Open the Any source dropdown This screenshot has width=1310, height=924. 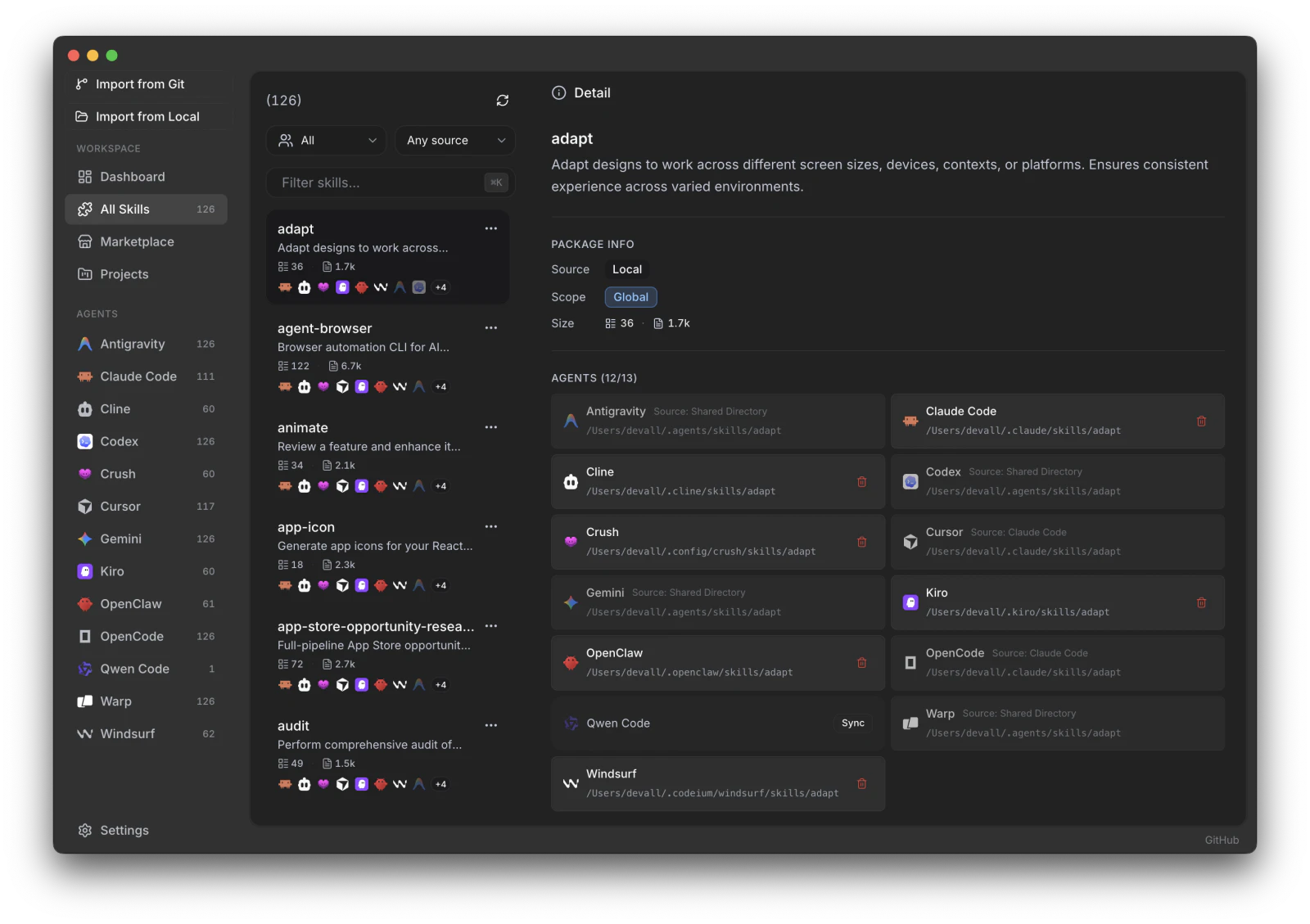(x=455, y=140)
